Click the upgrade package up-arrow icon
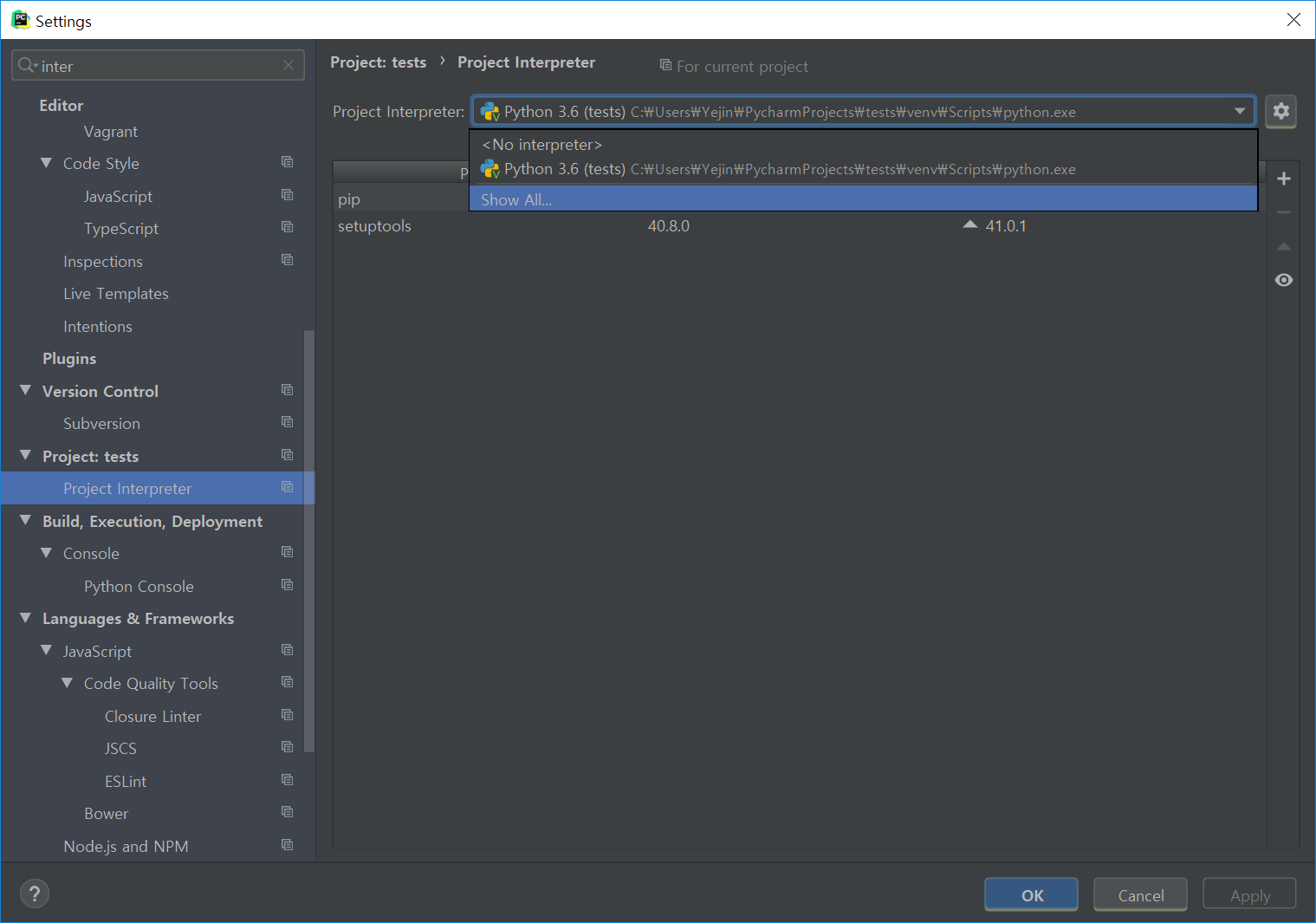Viewport: 1316px width, 923px height. pyautogui.click(x=1284, y=247)
